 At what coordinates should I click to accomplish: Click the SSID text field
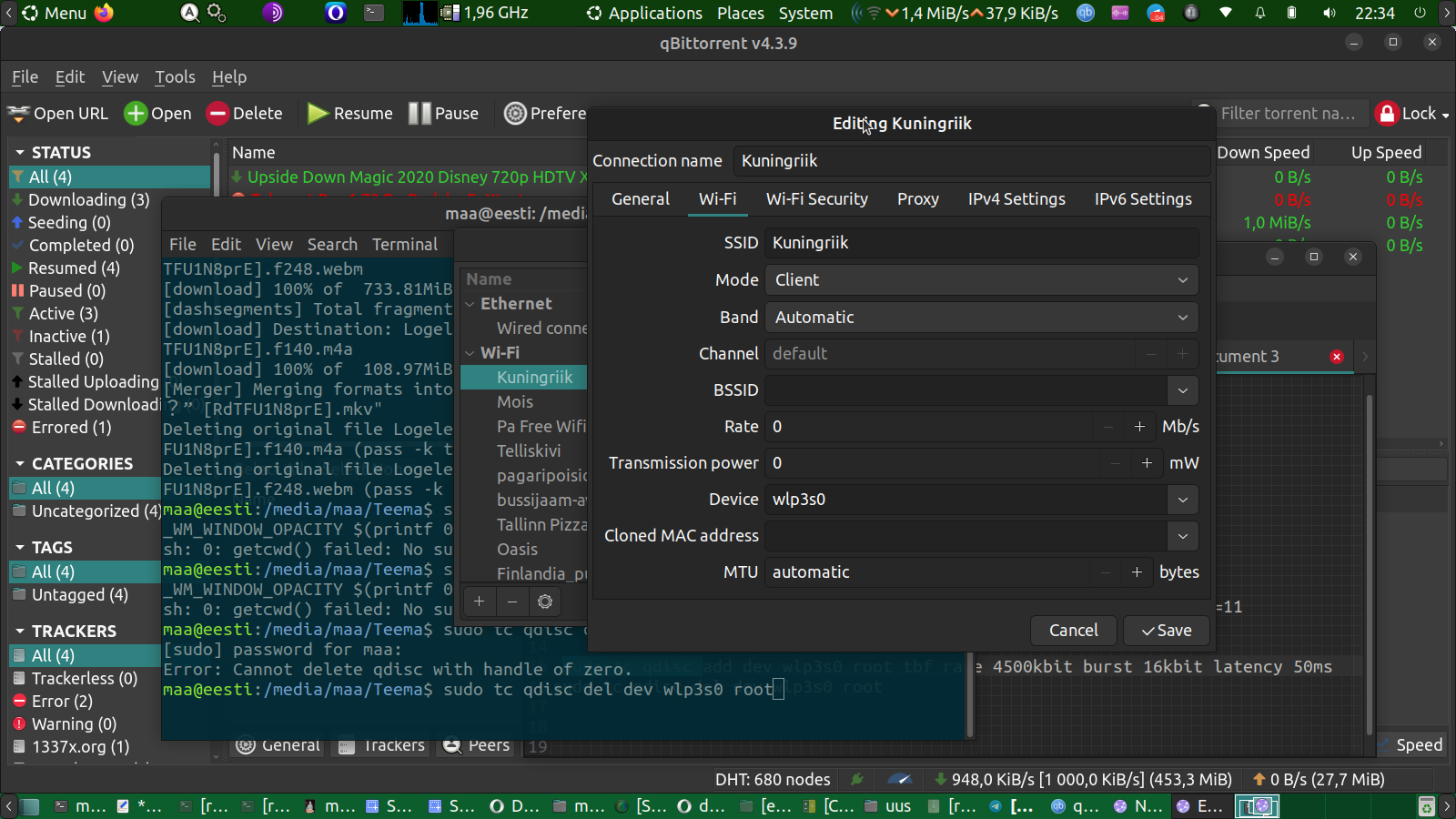pos(981,243)
